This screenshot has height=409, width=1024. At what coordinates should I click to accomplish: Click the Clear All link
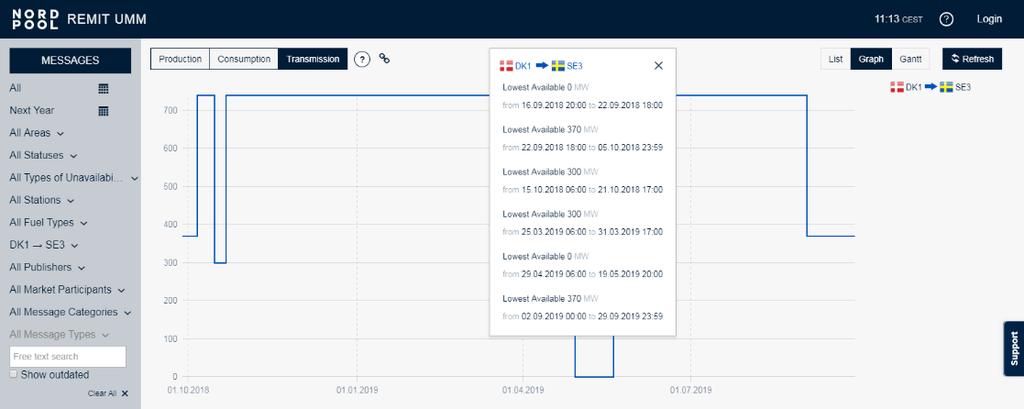(102, 393)
